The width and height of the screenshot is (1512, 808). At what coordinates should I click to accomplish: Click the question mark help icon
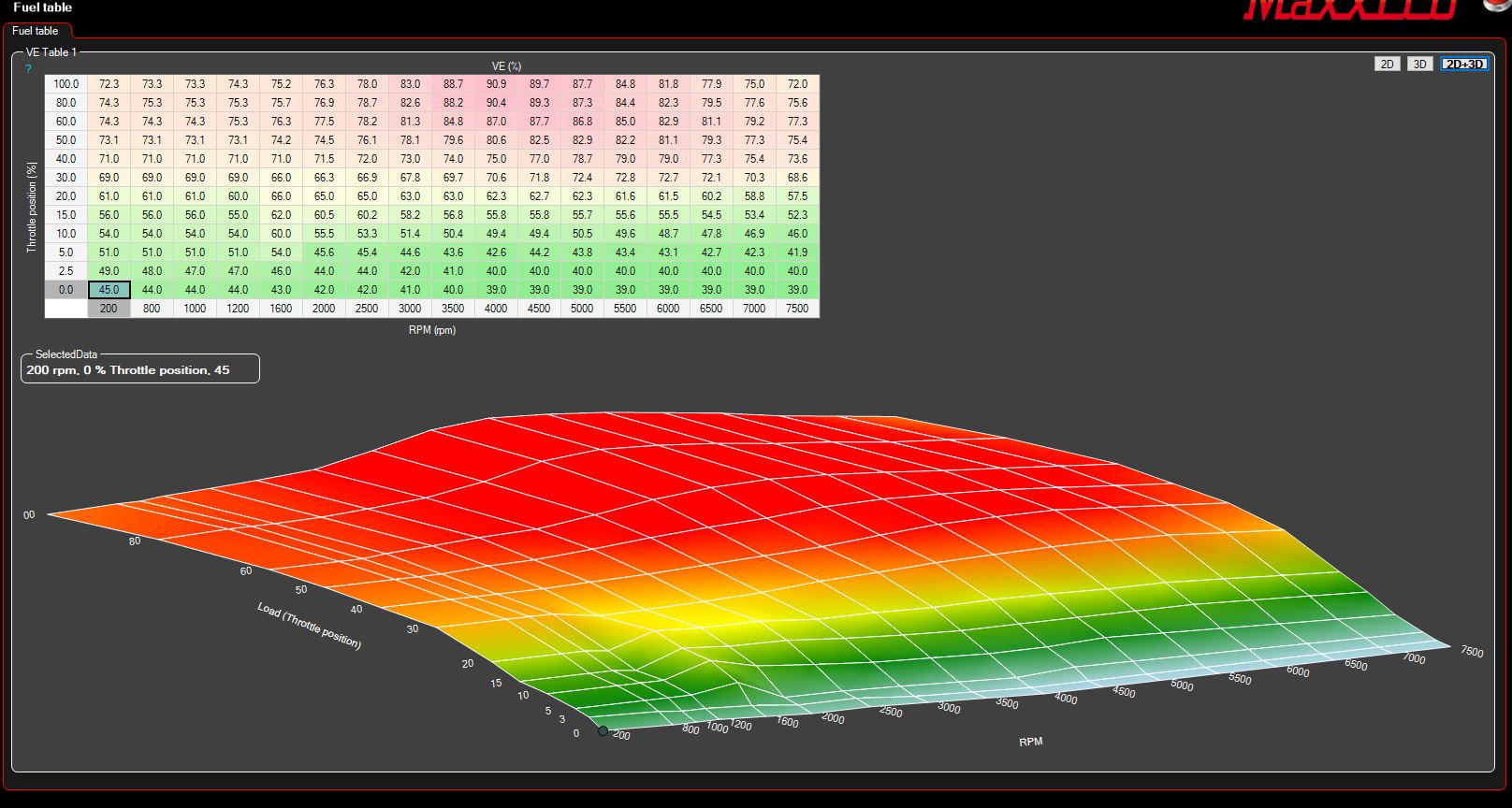pos(28,69)
